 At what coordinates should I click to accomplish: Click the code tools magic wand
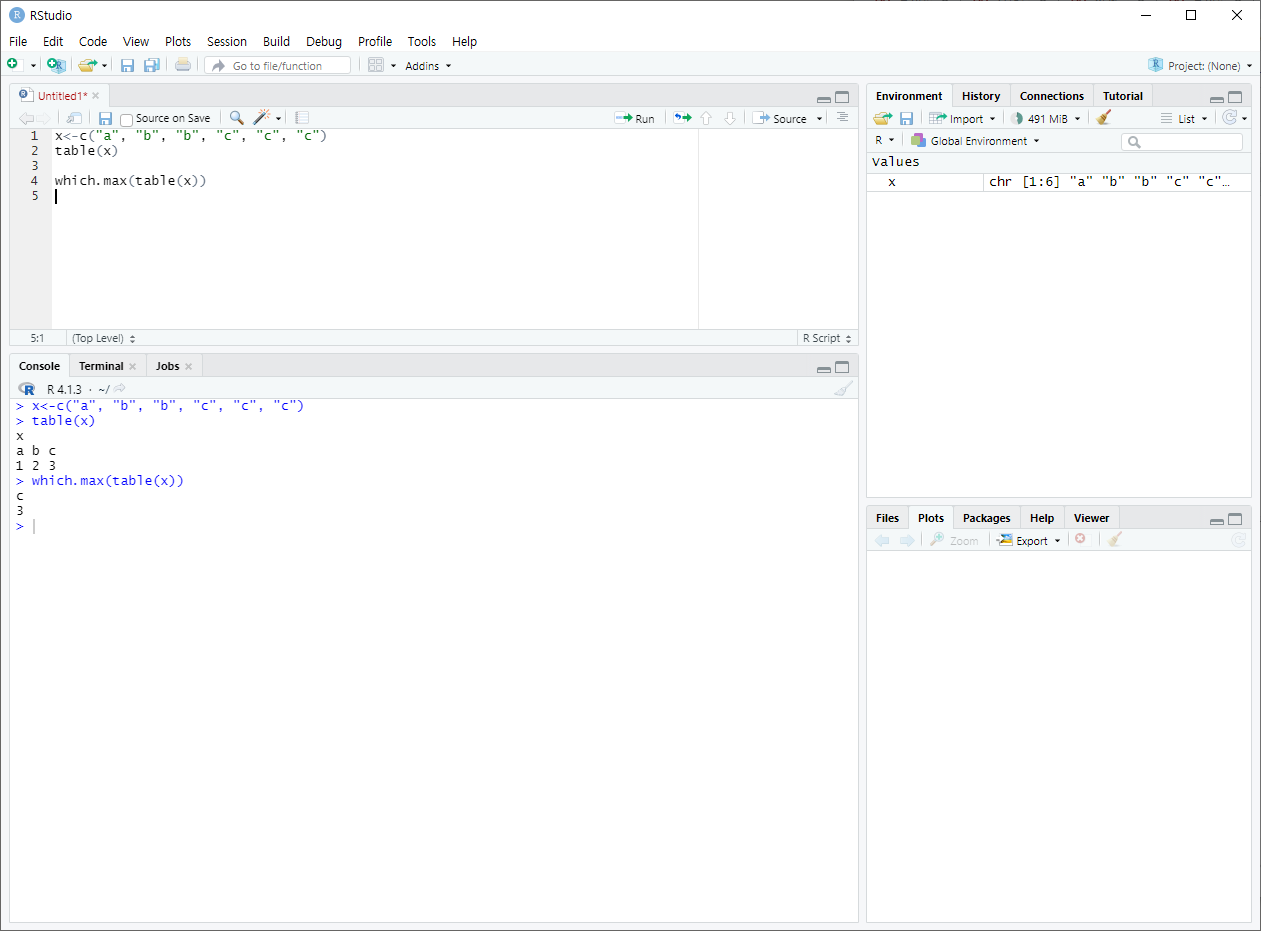(262, 118)
